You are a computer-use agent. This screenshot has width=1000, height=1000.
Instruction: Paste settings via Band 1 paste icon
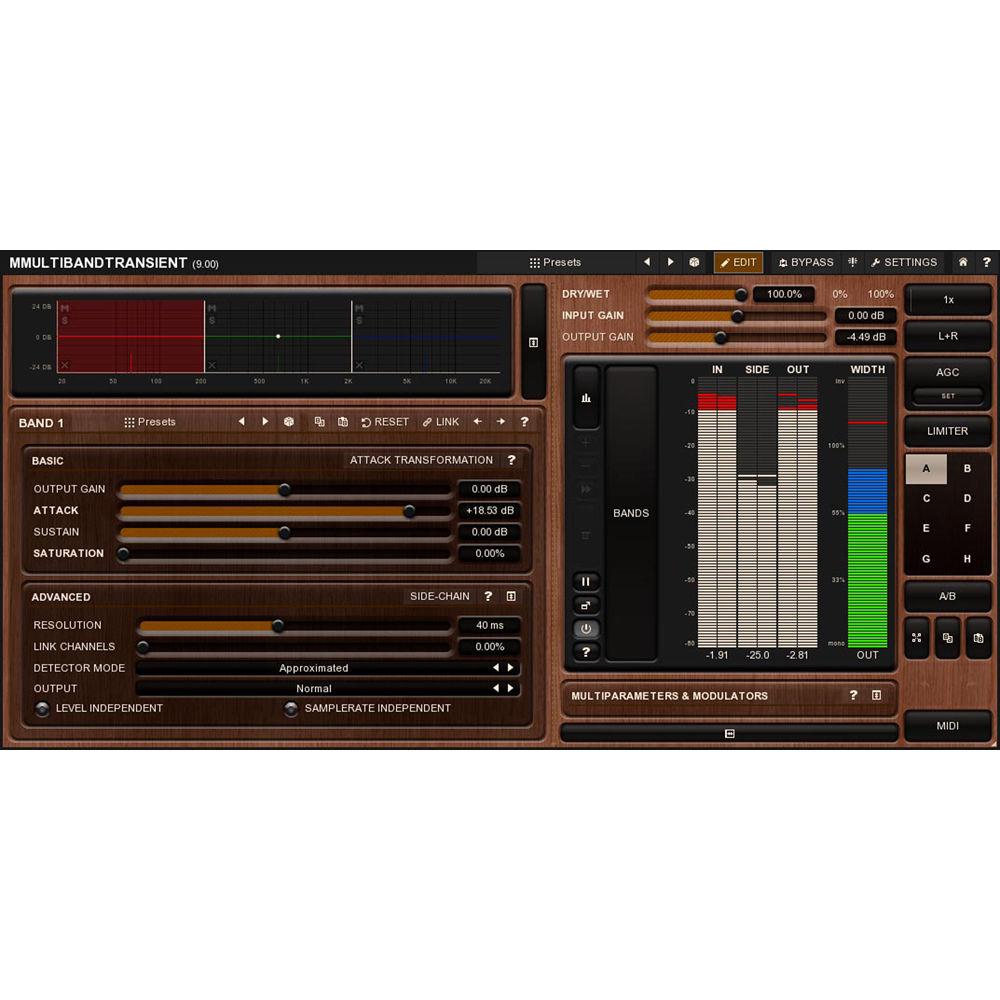pyautogui.click(x=343, y=422)
